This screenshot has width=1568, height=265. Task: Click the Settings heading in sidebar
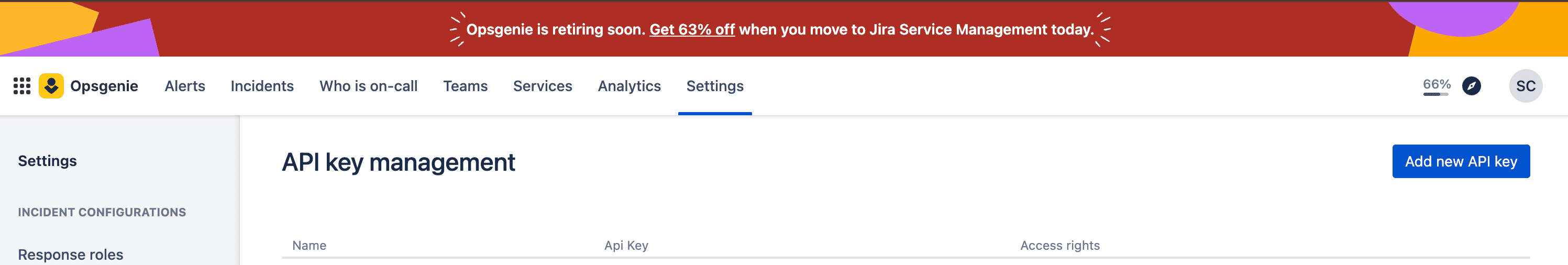pos(48,161)
